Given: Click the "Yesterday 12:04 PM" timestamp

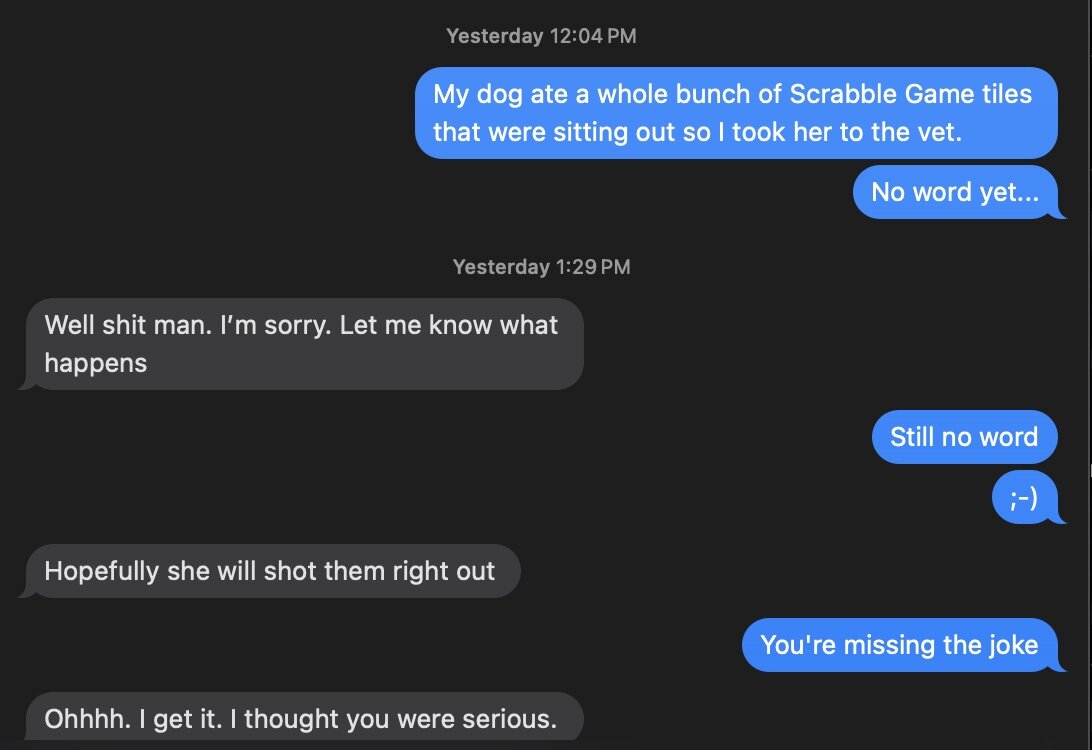Looking at the screenshot, I should tap(541, 36).
